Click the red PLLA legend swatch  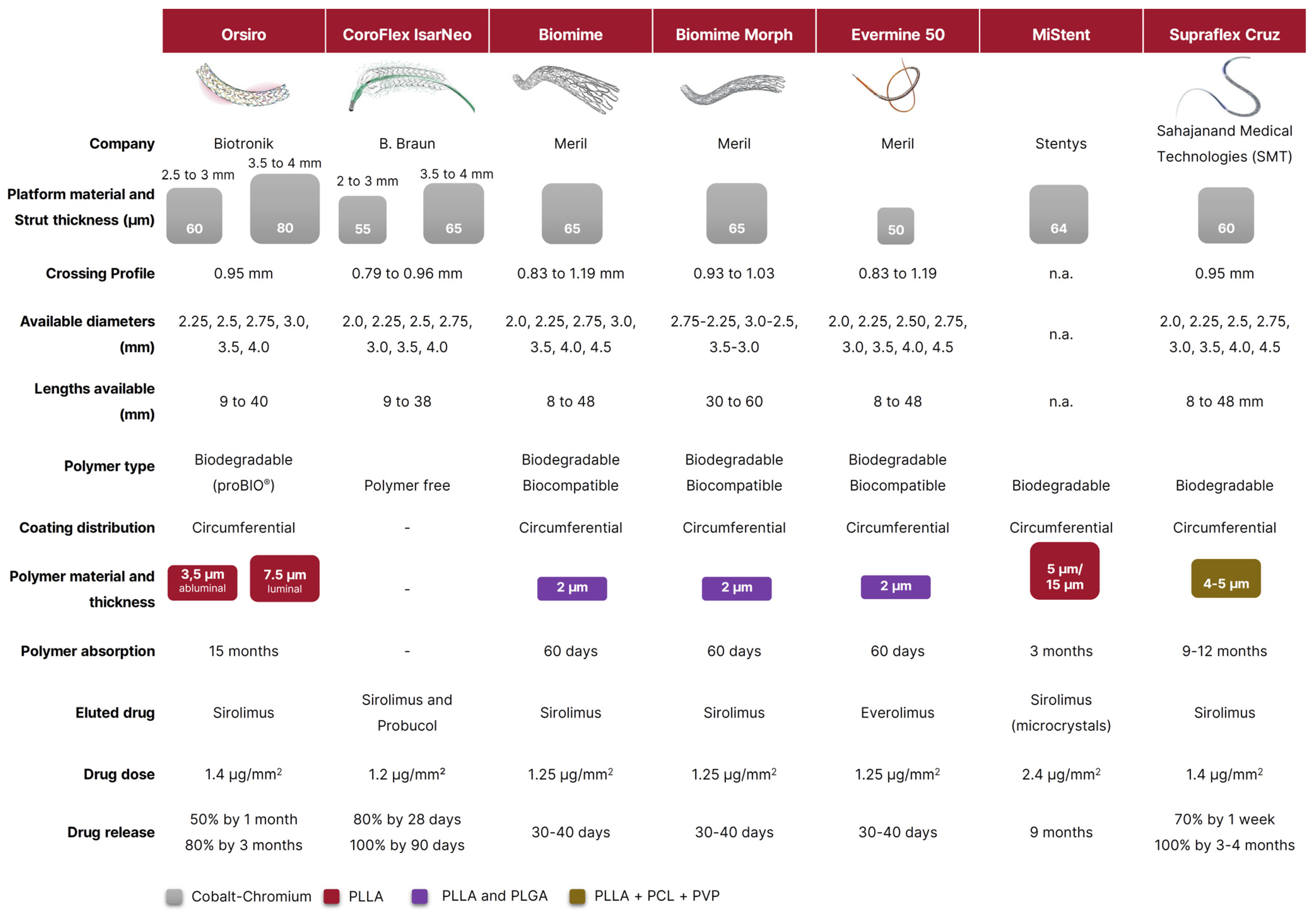331,896
